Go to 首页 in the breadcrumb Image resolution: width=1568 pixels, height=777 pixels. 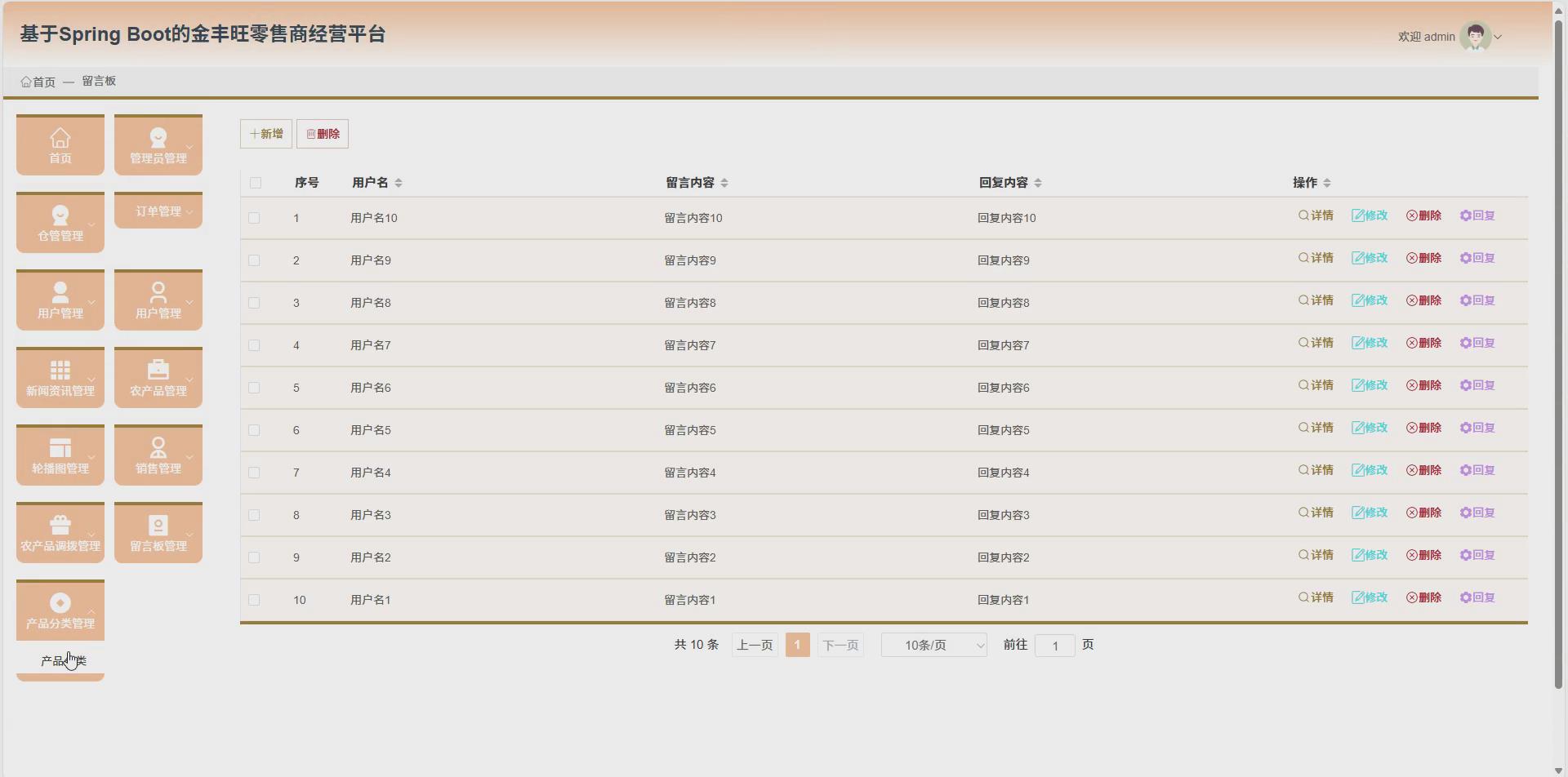[38, 82]
